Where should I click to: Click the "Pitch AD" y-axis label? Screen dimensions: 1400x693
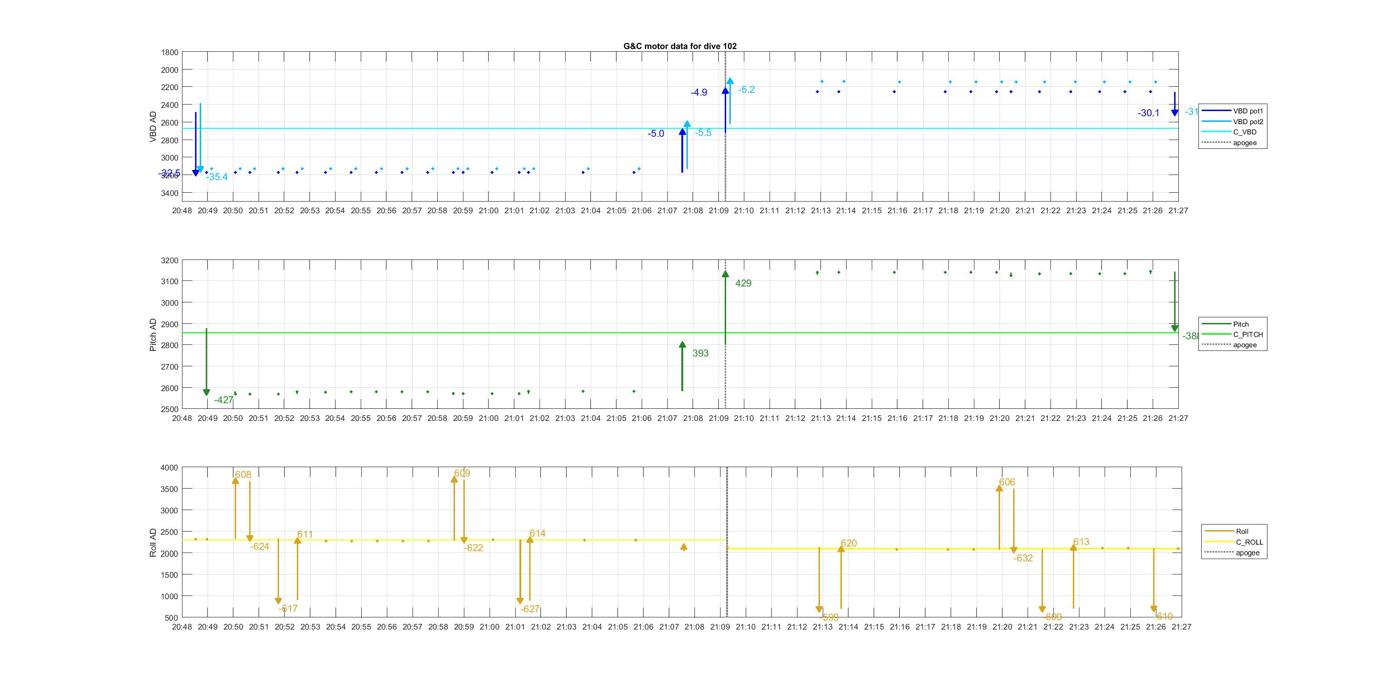tap(154, 334)
